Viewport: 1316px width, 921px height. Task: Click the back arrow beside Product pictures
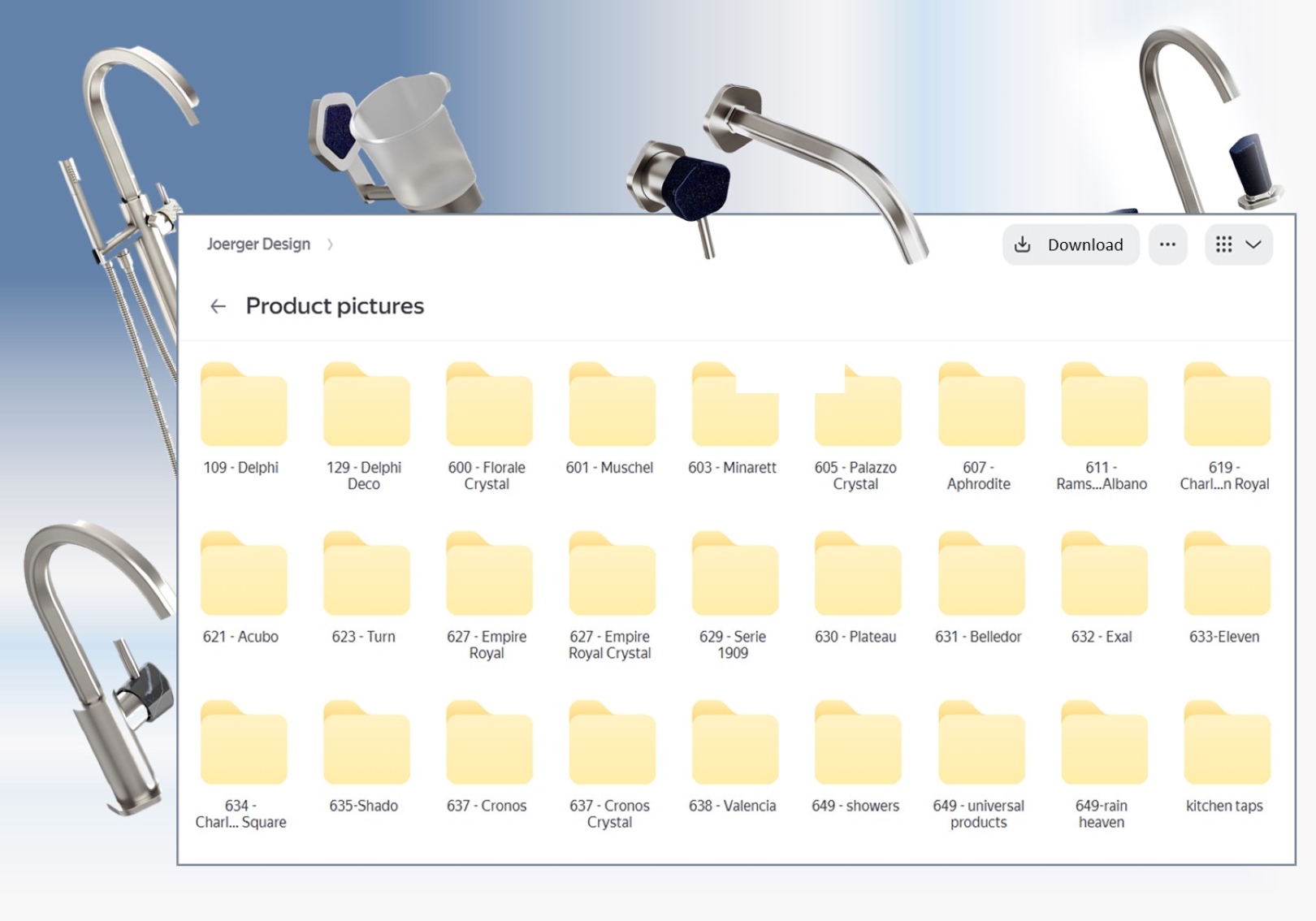(218, 306)
